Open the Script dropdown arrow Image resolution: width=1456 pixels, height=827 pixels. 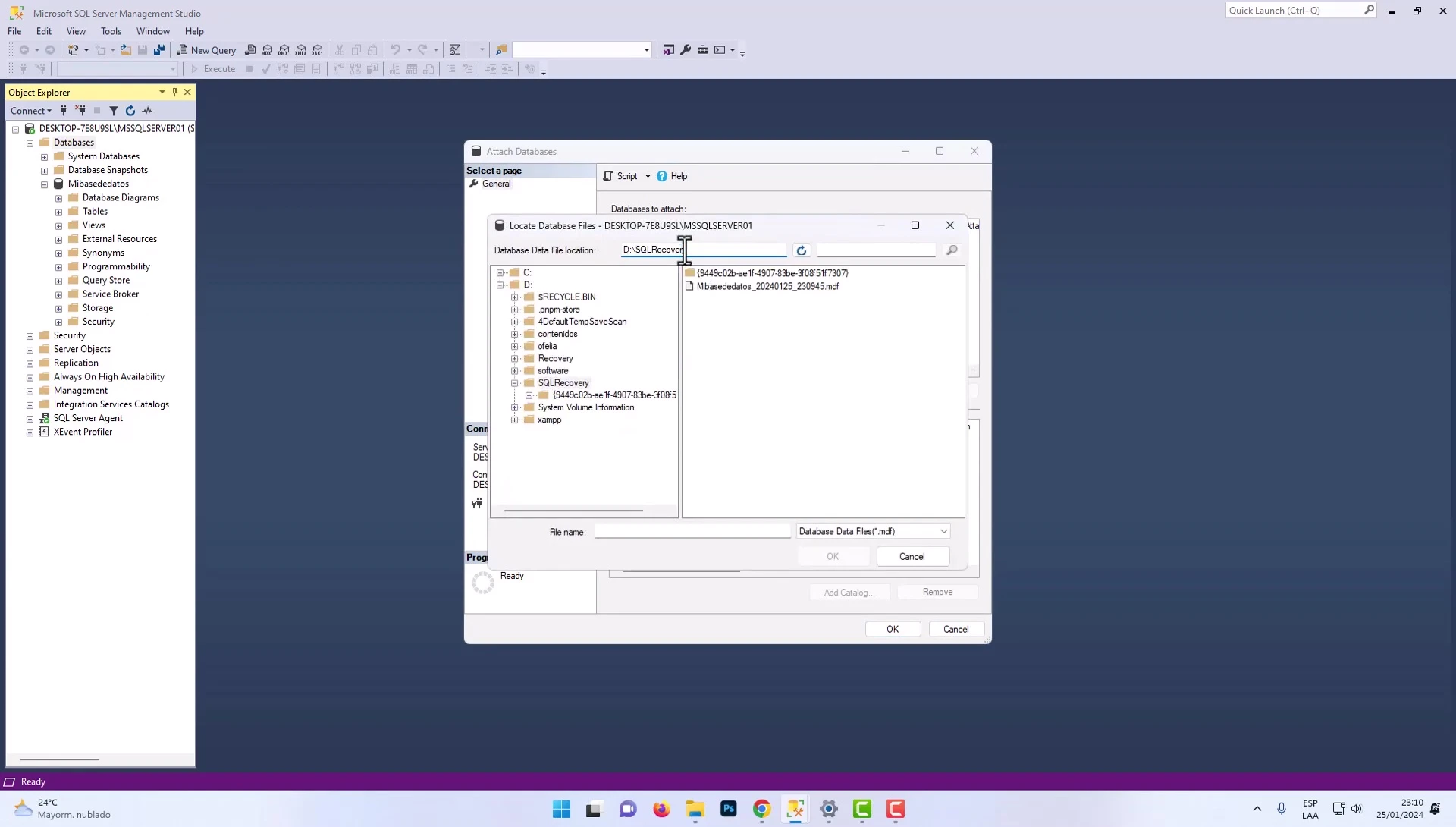click(648, 176)
